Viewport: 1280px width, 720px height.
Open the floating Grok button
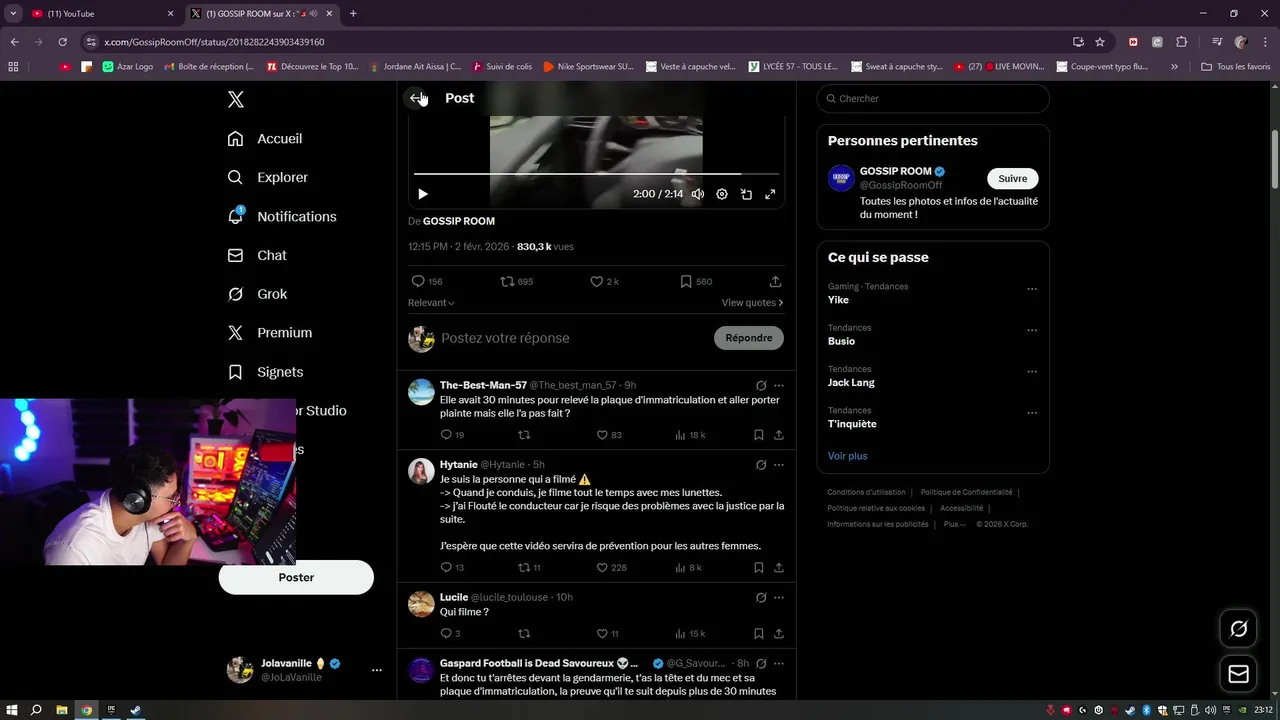1239,629
